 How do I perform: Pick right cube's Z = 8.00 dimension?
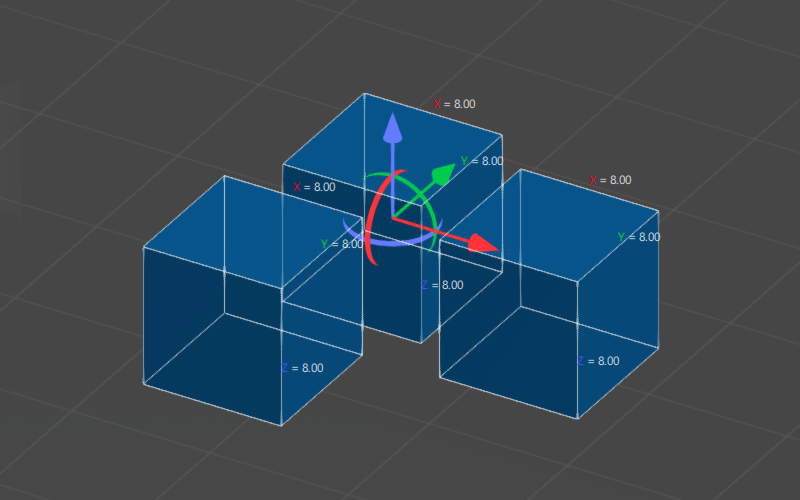tap(598, 361)
